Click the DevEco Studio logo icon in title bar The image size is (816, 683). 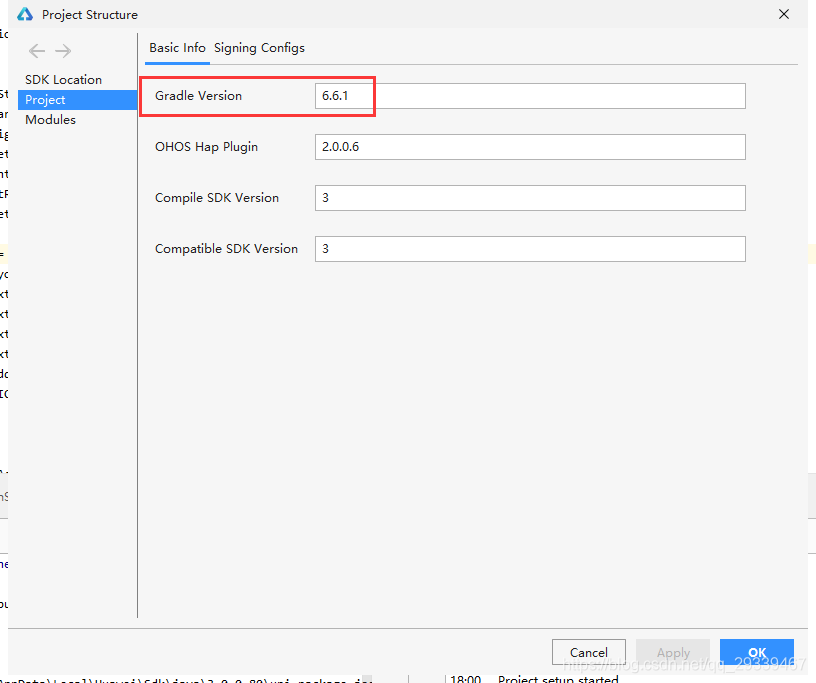point(24,15)
